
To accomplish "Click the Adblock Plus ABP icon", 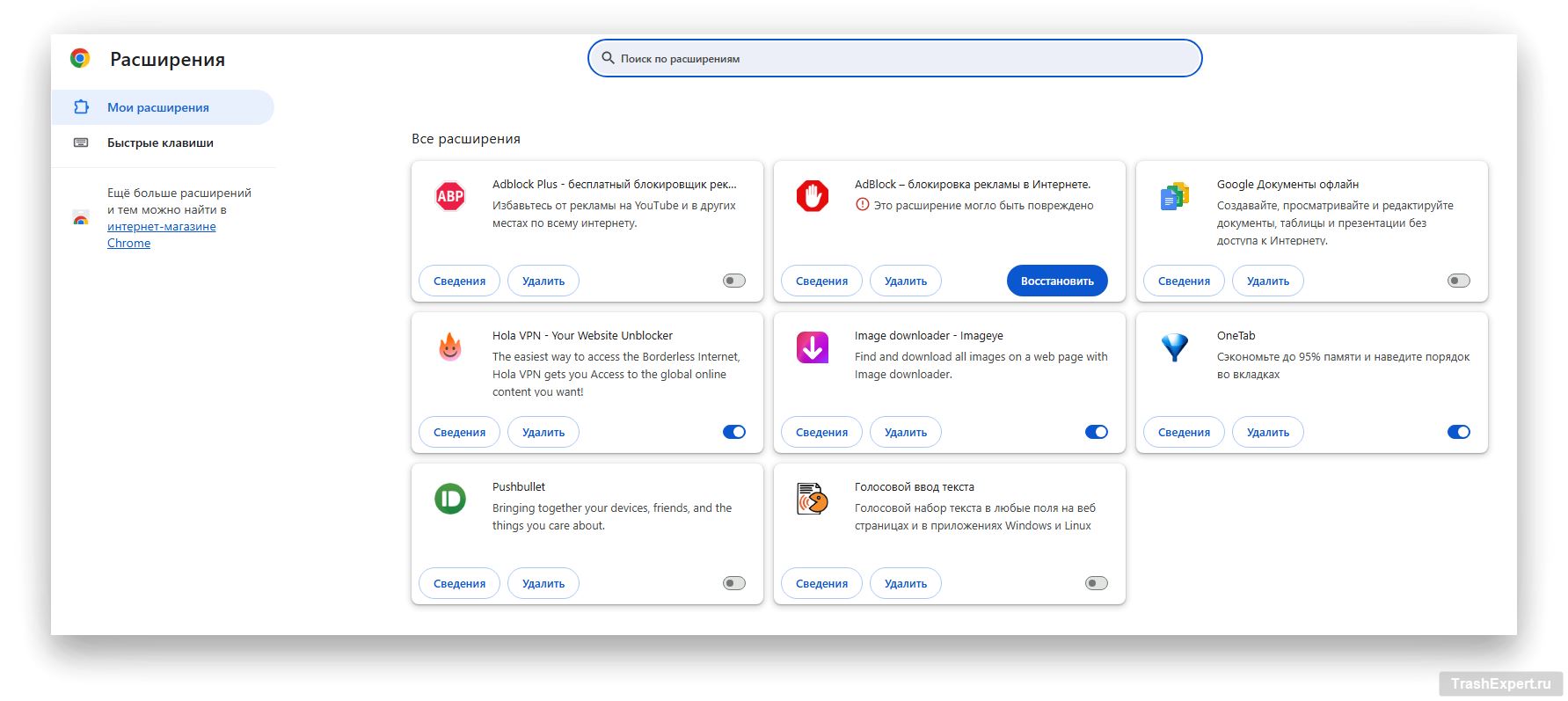I will [x=450, y=196].
